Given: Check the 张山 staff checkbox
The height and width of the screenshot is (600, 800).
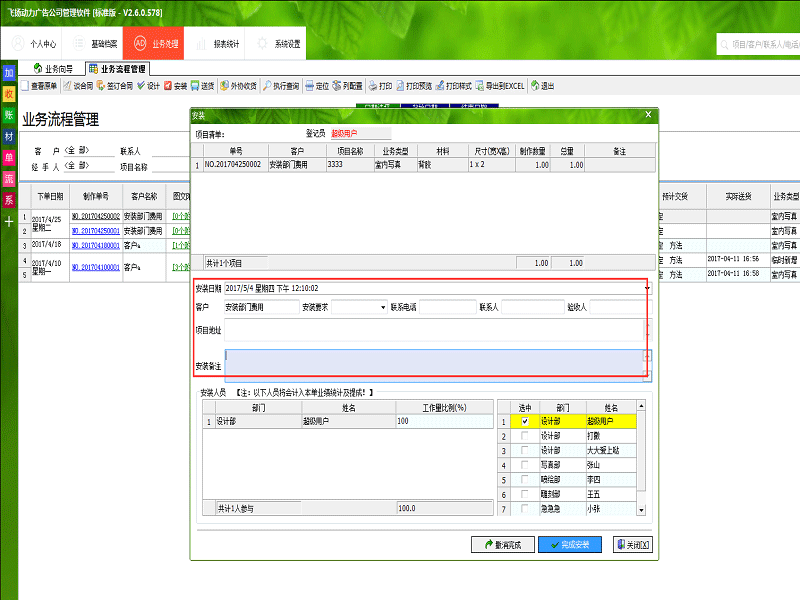Looking at the screenshot, I should (524, 465).
